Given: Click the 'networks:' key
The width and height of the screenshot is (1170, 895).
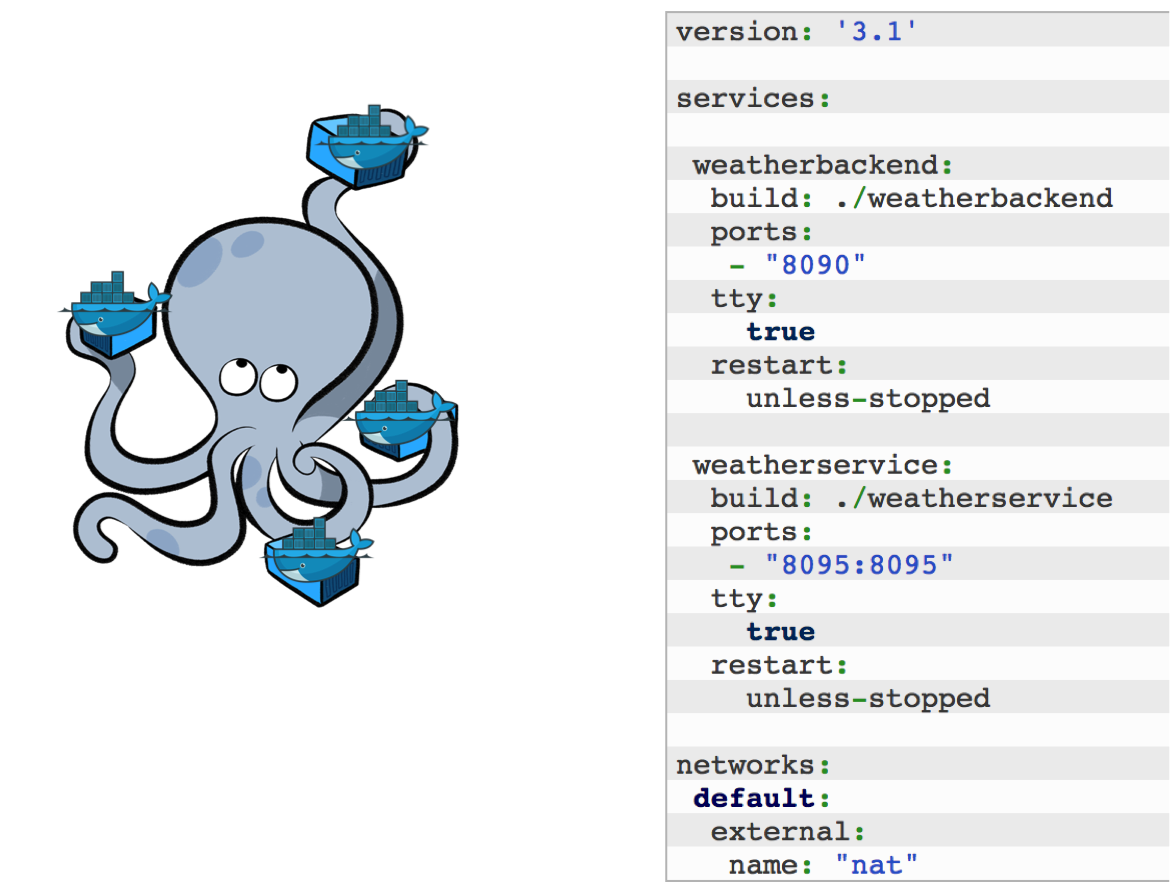Looking at the screenshot, I should 753,766.
